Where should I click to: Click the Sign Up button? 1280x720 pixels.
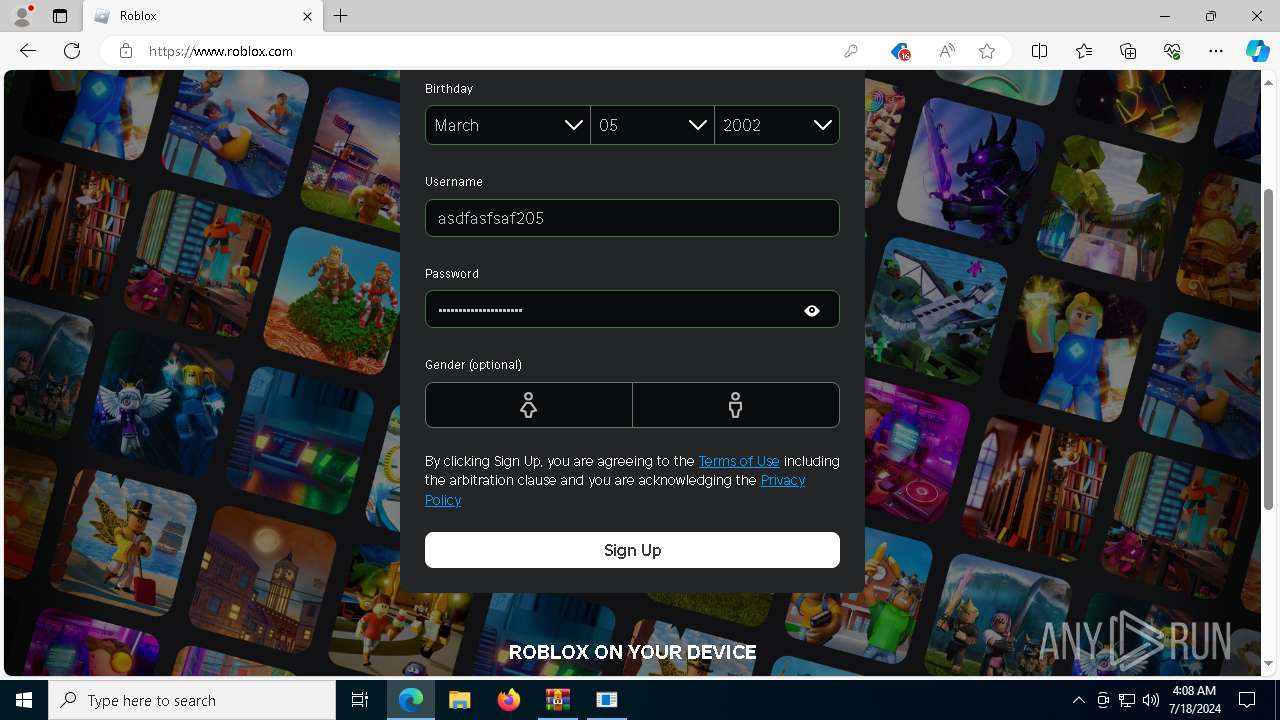pyautogui.click(x=632, y=550)
